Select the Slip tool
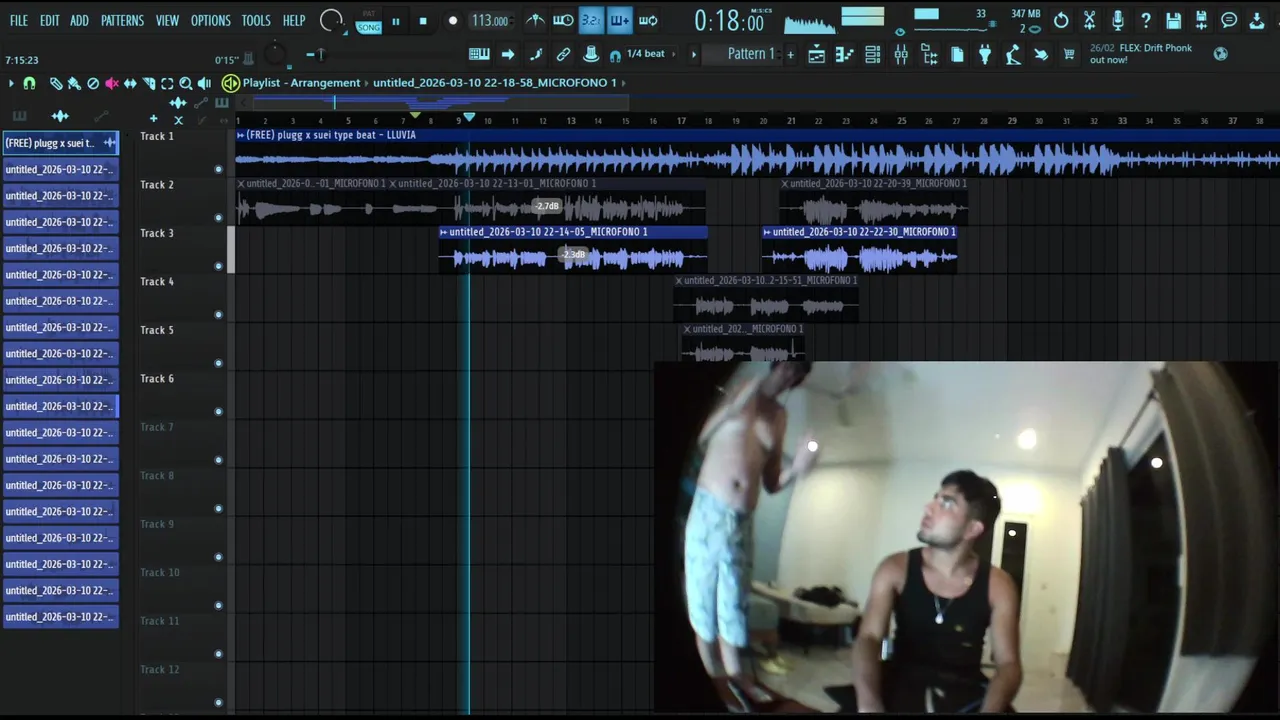Screen dimensions: 1280x720 tap(130, 84)
